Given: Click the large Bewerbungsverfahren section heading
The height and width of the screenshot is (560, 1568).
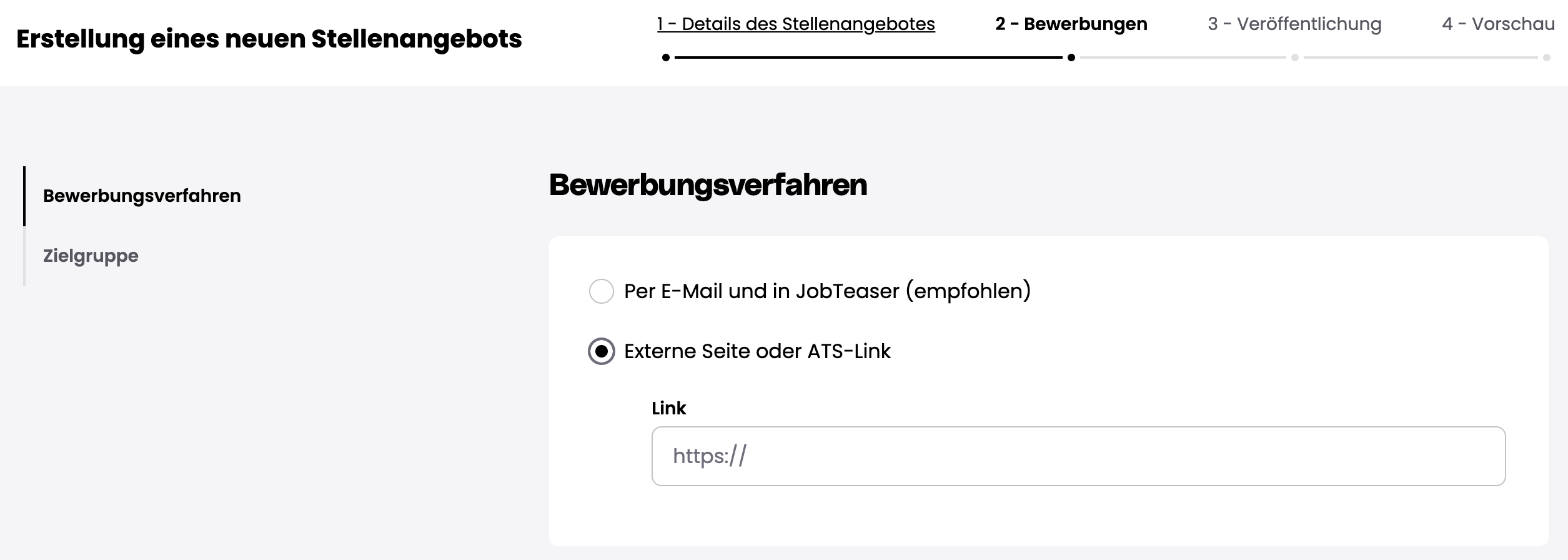Looking at the screenshot, I should (708, 185).
